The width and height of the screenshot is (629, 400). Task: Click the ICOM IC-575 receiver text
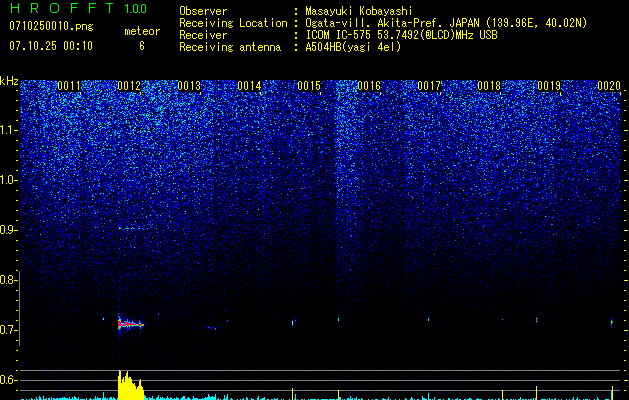[x=401, y=35]
